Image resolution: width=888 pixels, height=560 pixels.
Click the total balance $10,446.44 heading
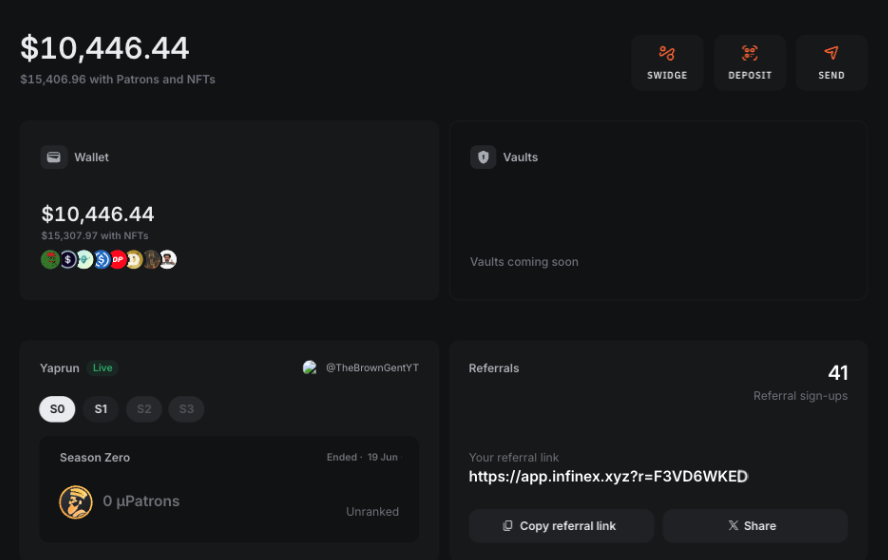coord(105,48)
